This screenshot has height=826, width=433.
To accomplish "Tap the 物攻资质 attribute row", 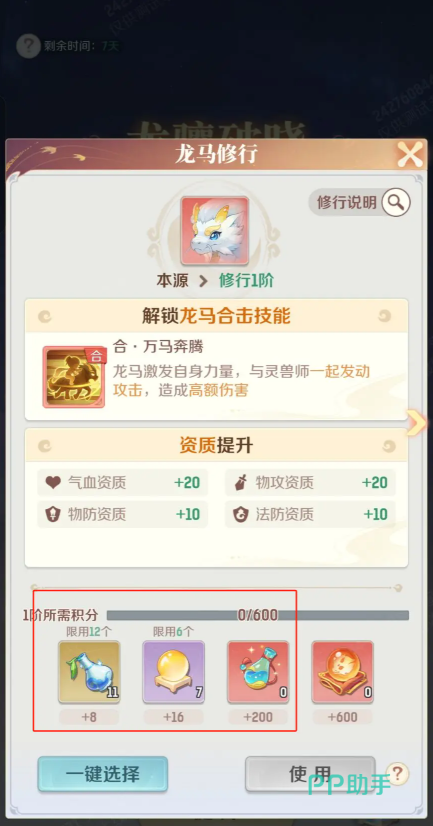I will [310, 483].
